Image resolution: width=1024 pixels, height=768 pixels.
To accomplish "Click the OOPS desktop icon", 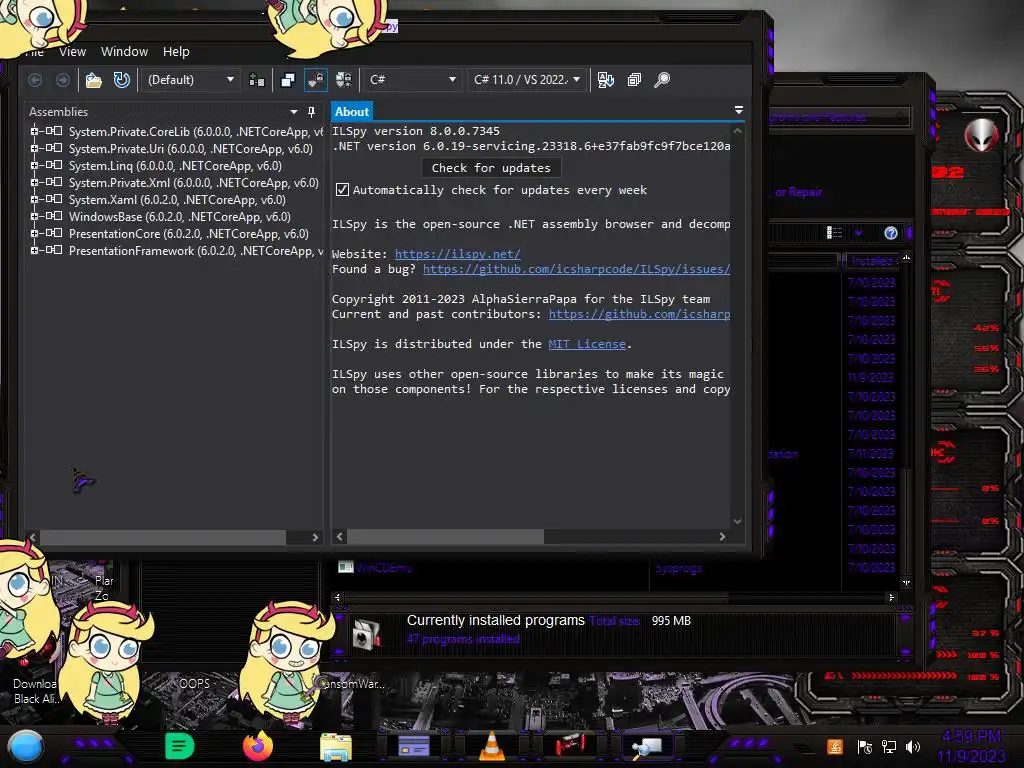I will (194, 684).
